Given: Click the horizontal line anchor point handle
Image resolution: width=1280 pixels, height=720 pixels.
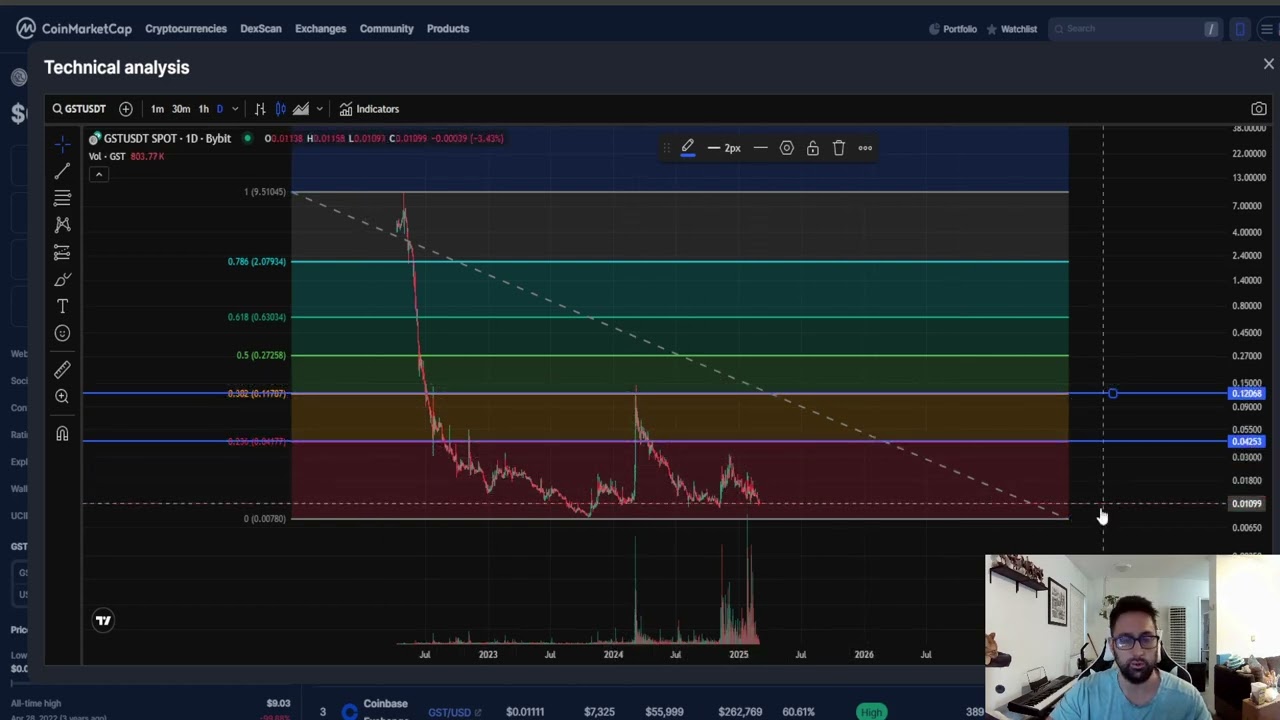Looking at the screenshot, I should pyautogui.click(x=1113, y=393).
